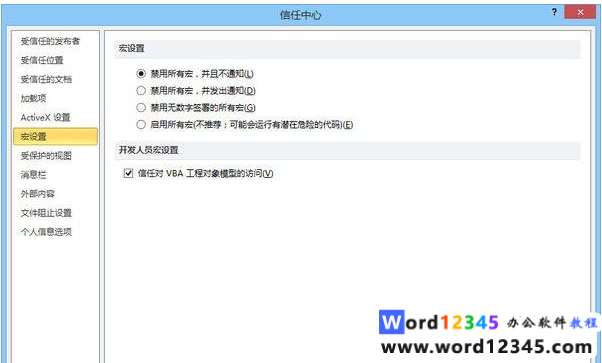Image resolution: width=602 pixels, height=363 pixels.
Task: Click the 宏设置 section heading
Action: click(x=132, y=48)
